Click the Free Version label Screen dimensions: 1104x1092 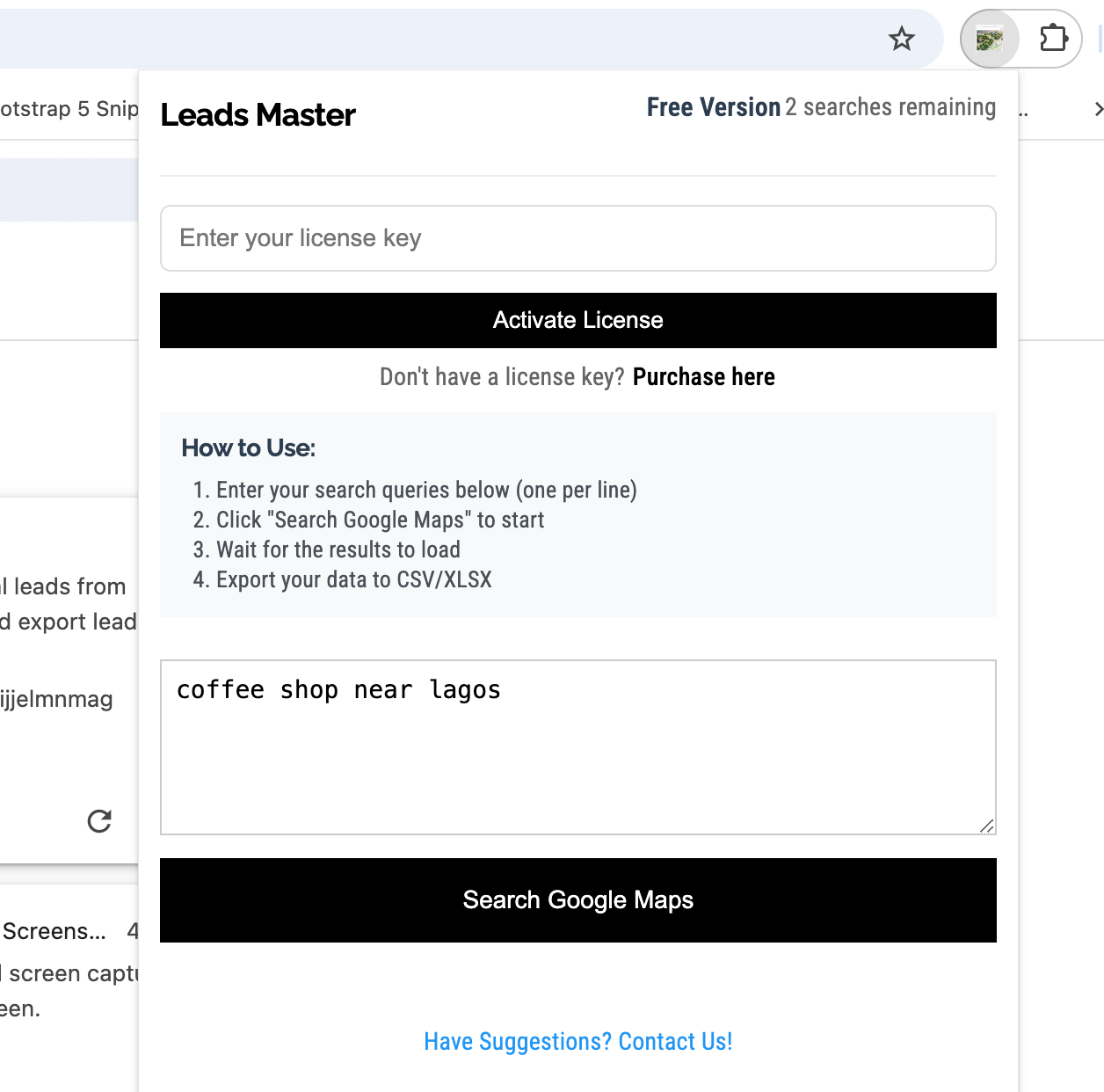pos(713,107)
